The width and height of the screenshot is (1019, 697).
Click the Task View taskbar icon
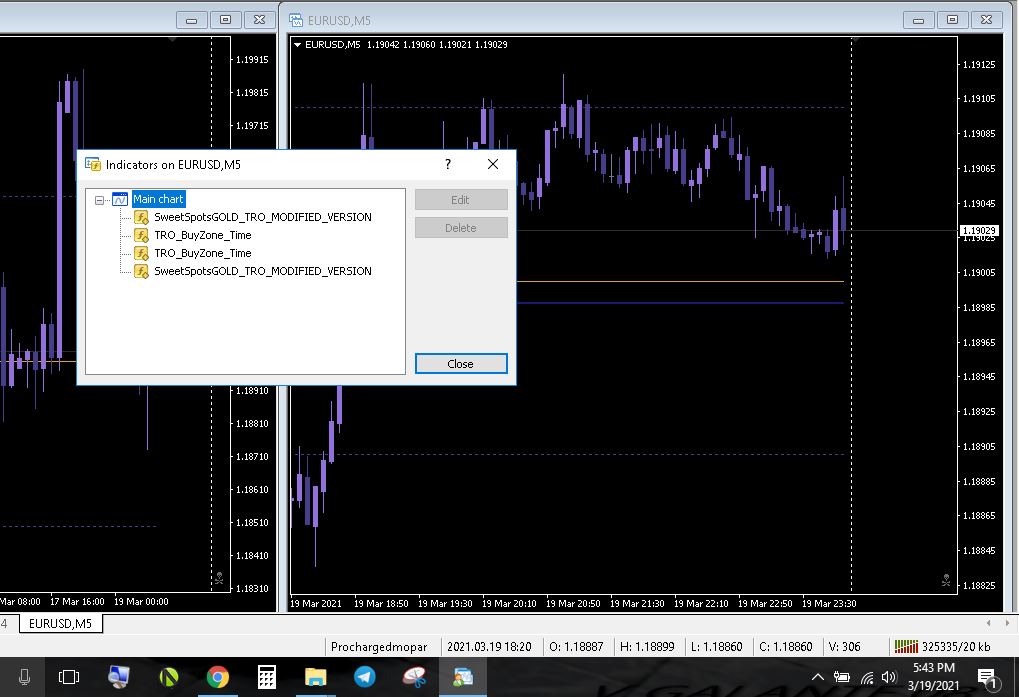coord(69,677)
